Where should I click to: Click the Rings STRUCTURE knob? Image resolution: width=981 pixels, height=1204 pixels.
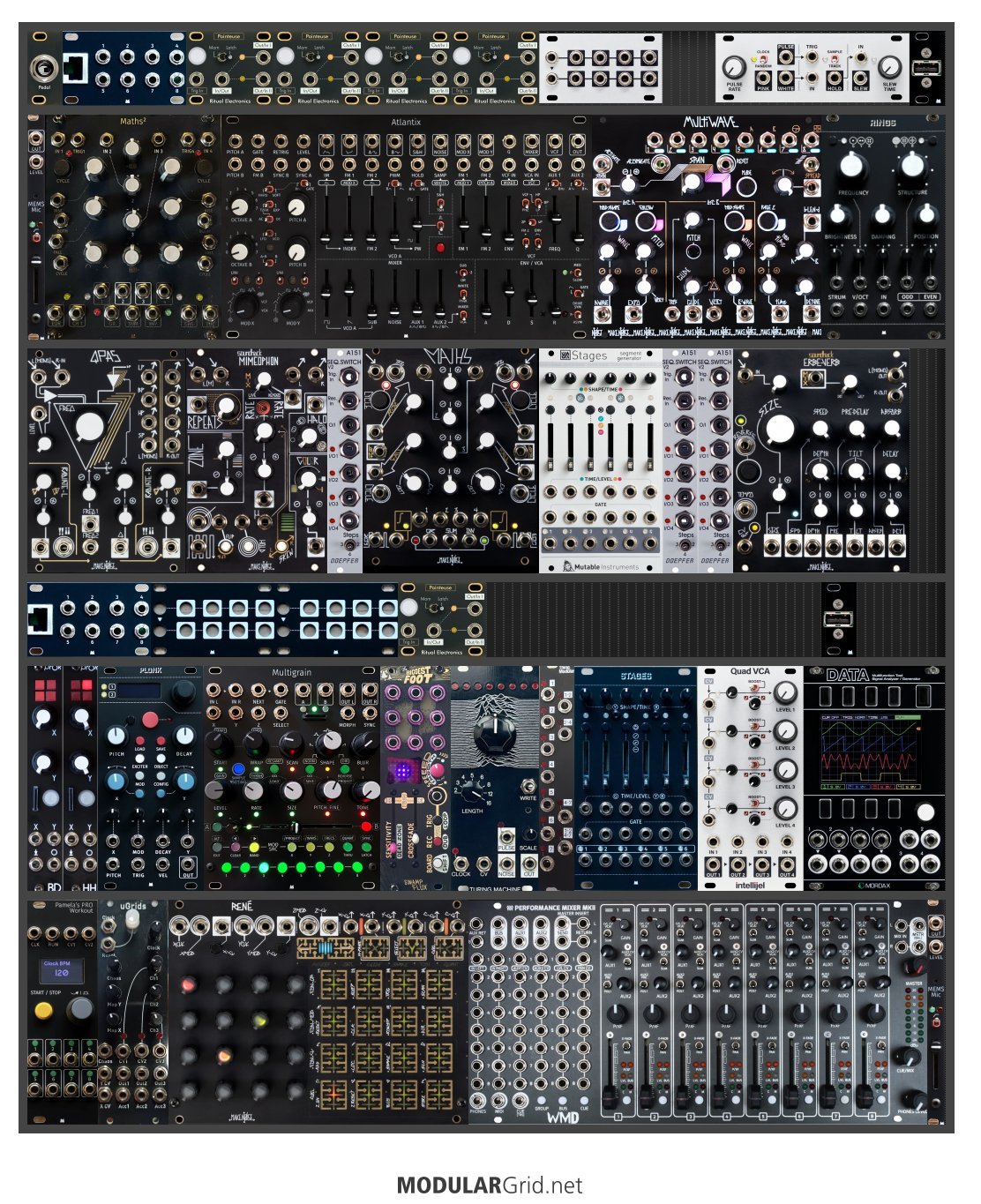click(x=912, y=164)
